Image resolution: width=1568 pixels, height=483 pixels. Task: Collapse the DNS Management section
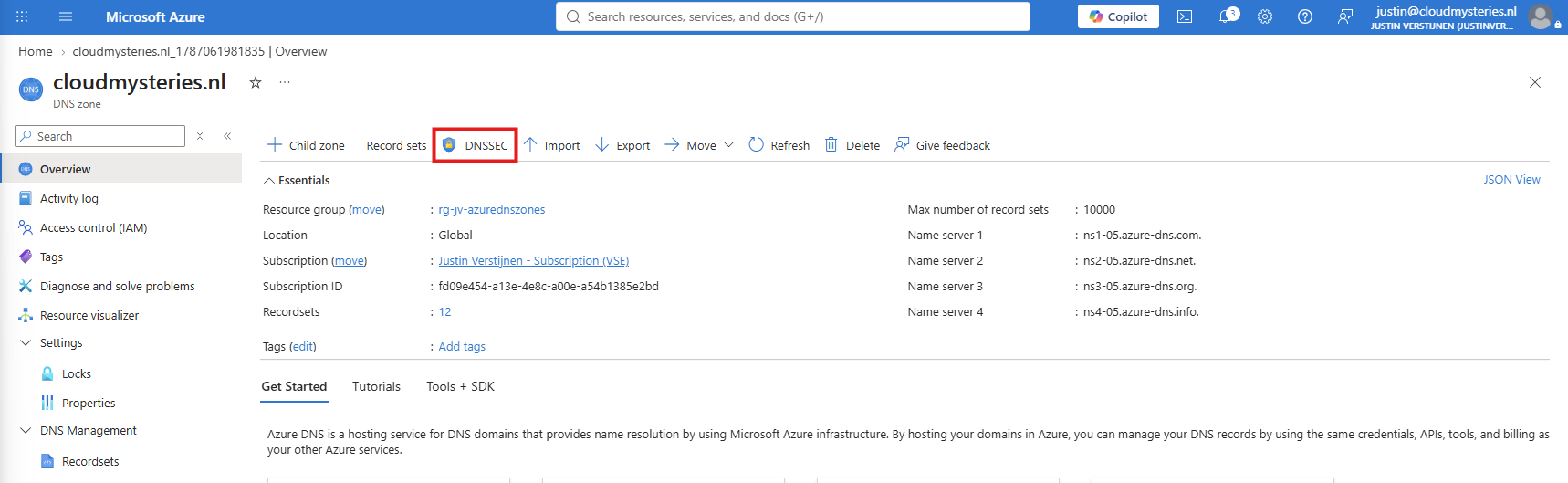click(x=26, y=430)
